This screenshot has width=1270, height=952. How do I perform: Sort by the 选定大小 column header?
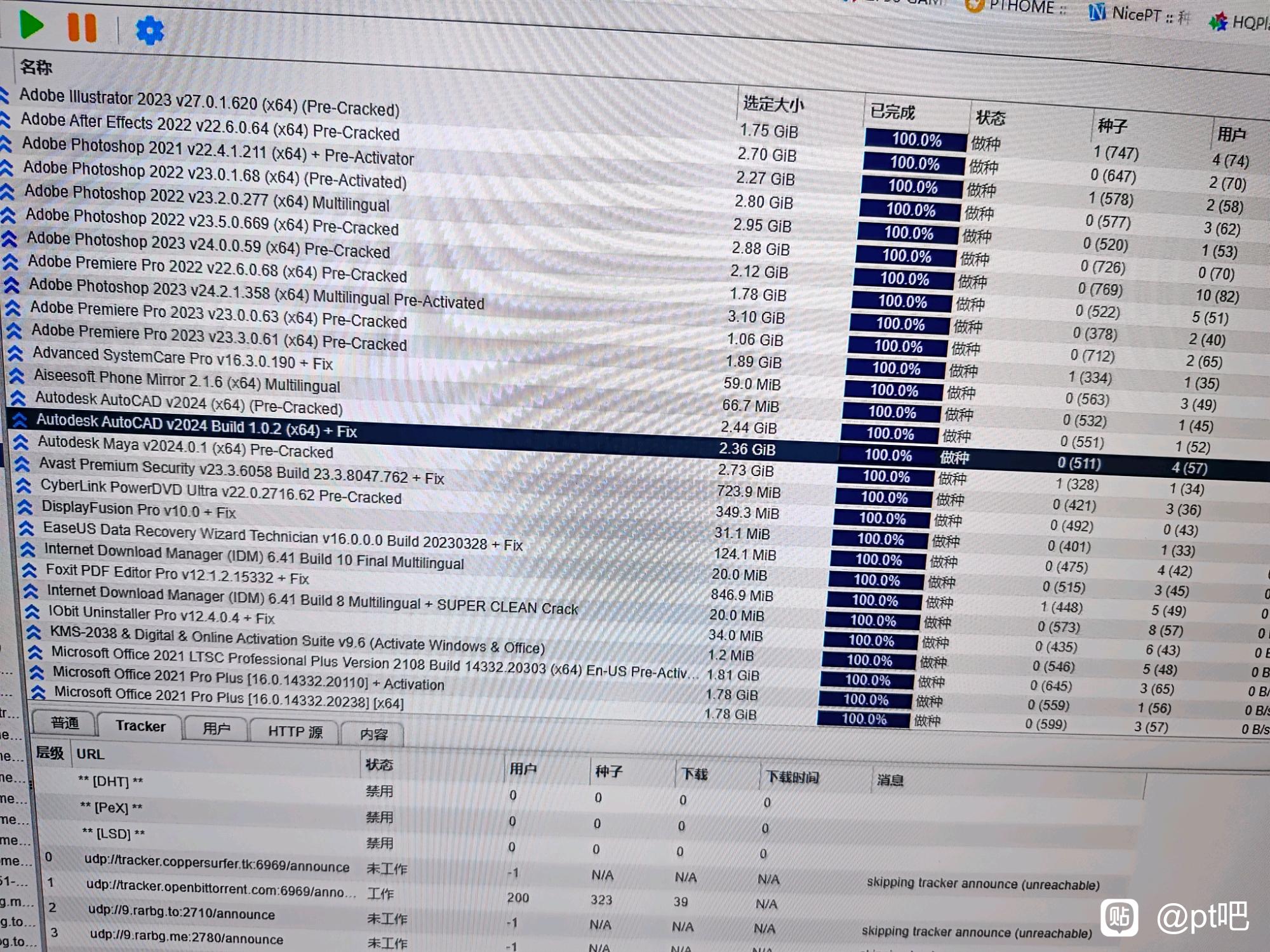point(773,103)
